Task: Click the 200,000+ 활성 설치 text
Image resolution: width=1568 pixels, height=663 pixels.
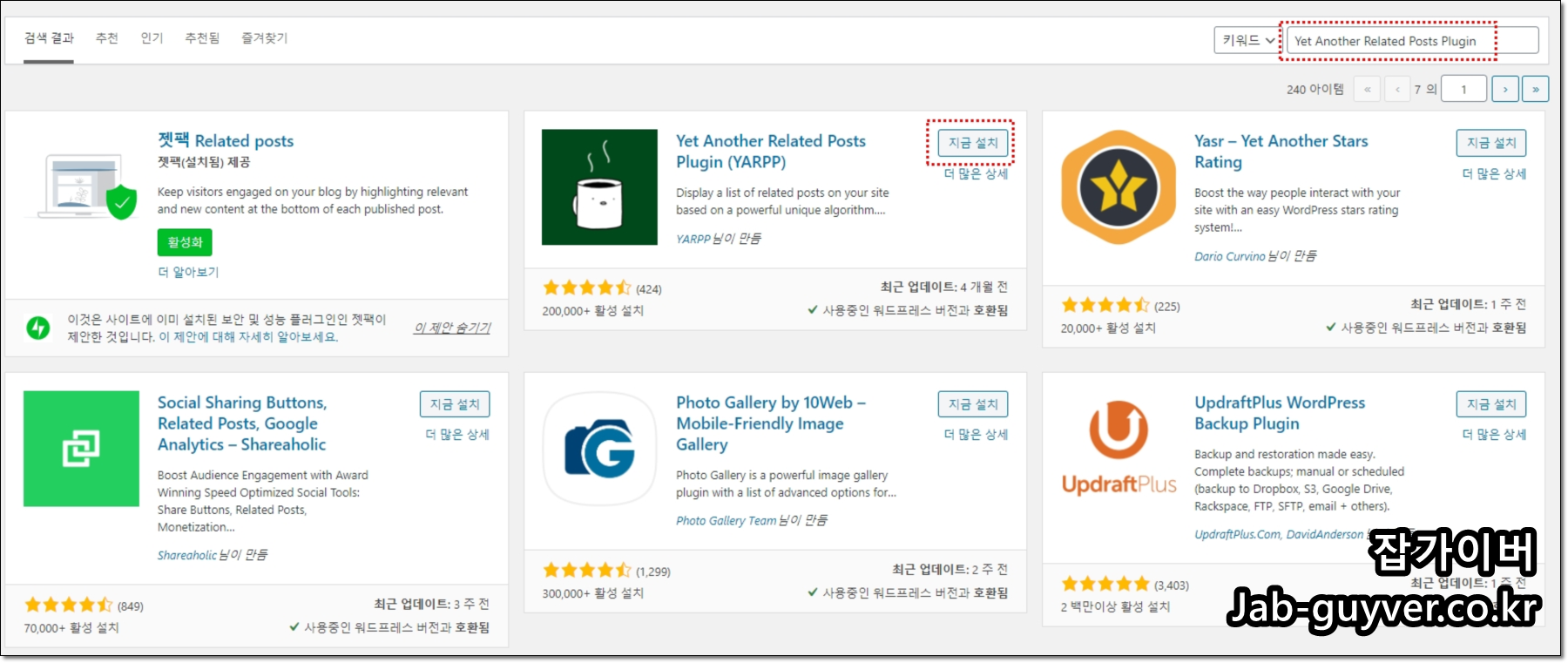Action: point(593,311)
